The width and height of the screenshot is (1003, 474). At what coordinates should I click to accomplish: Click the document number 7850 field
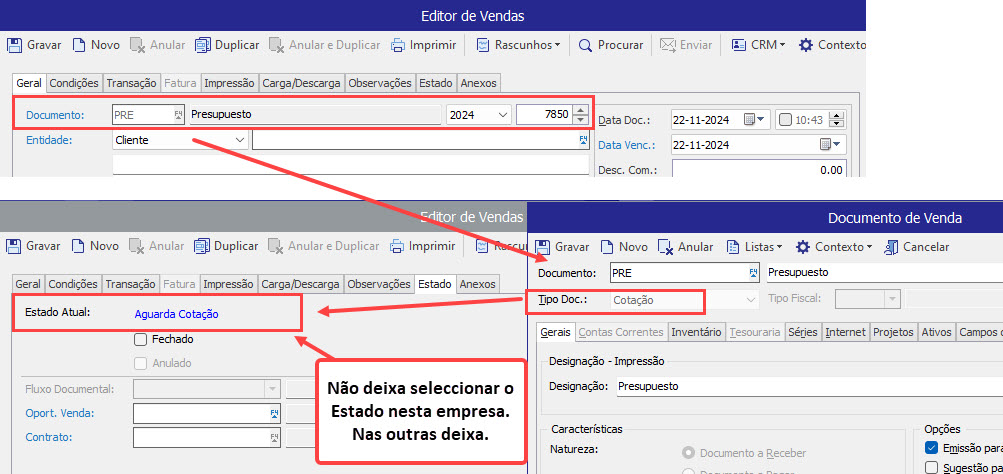[x=543, y=115]
